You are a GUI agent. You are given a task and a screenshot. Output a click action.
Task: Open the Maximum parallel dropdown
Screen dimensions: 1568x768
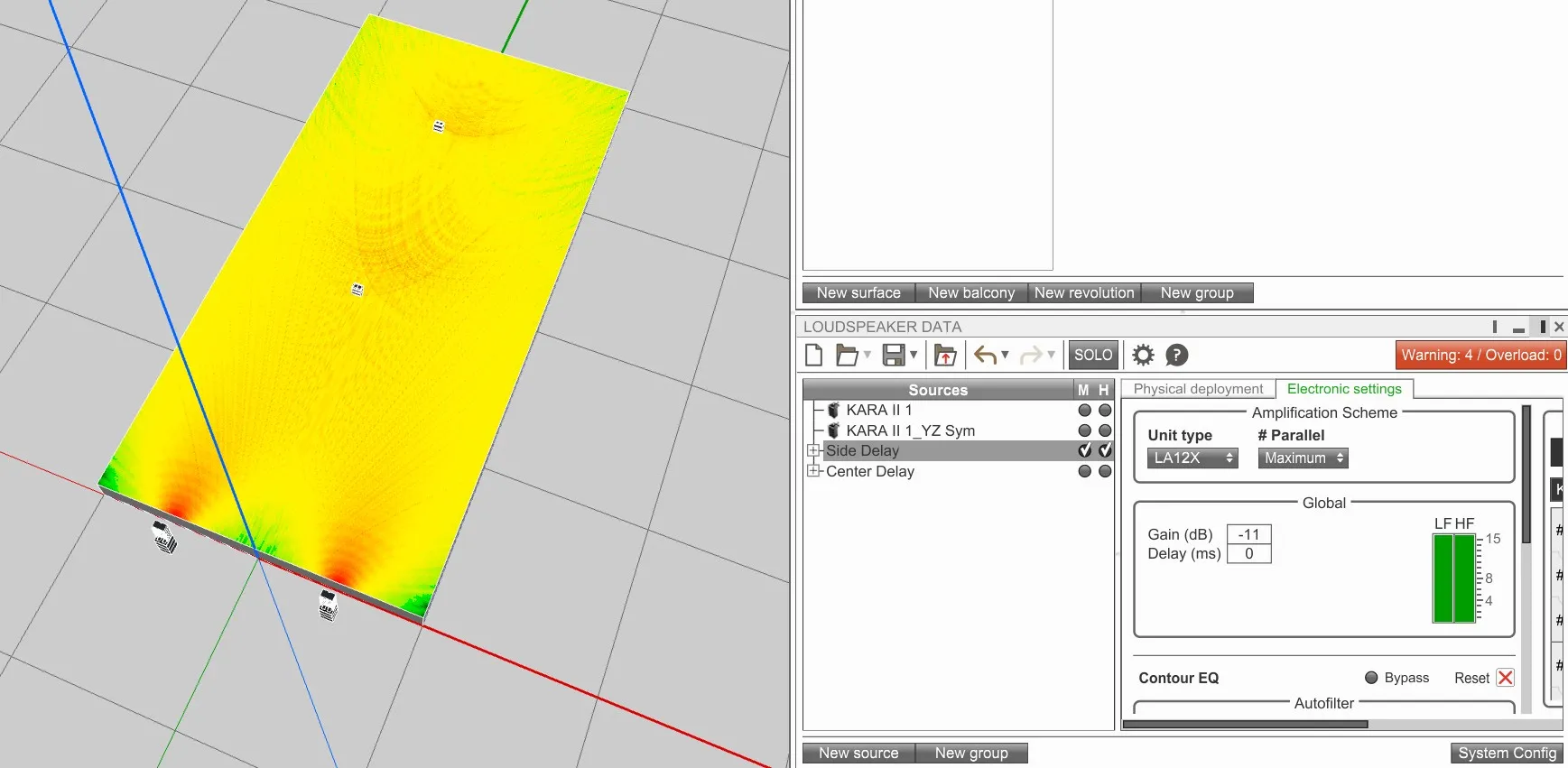pos(1304,458)
